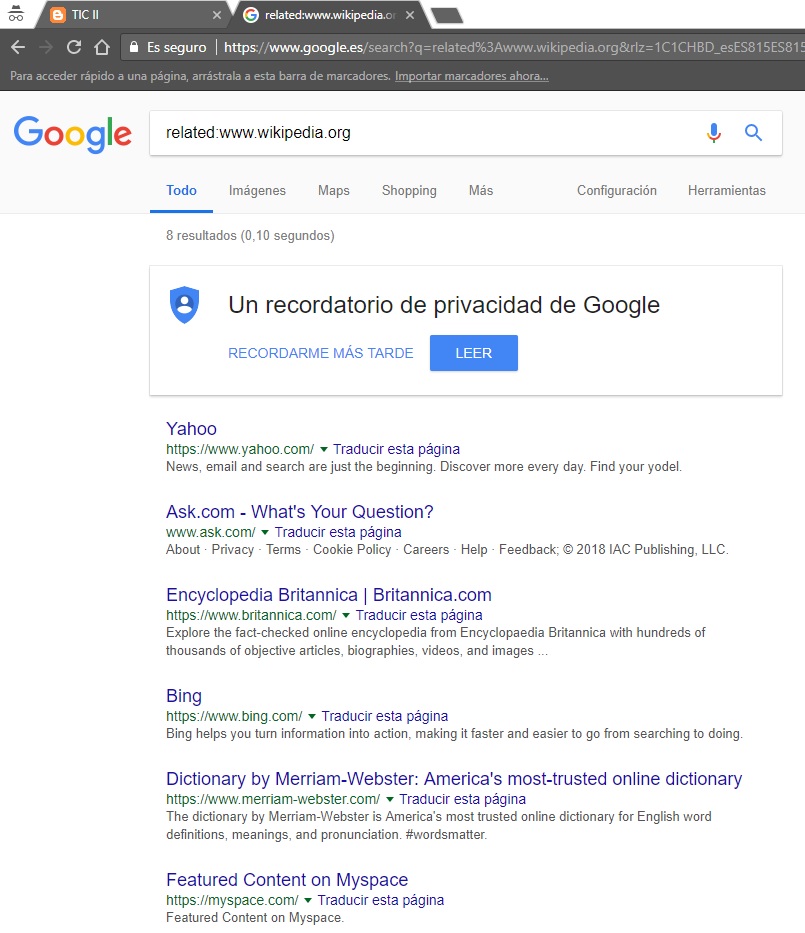
Task: Click the profile icon in the top-left corner
Action: [16, 15]
